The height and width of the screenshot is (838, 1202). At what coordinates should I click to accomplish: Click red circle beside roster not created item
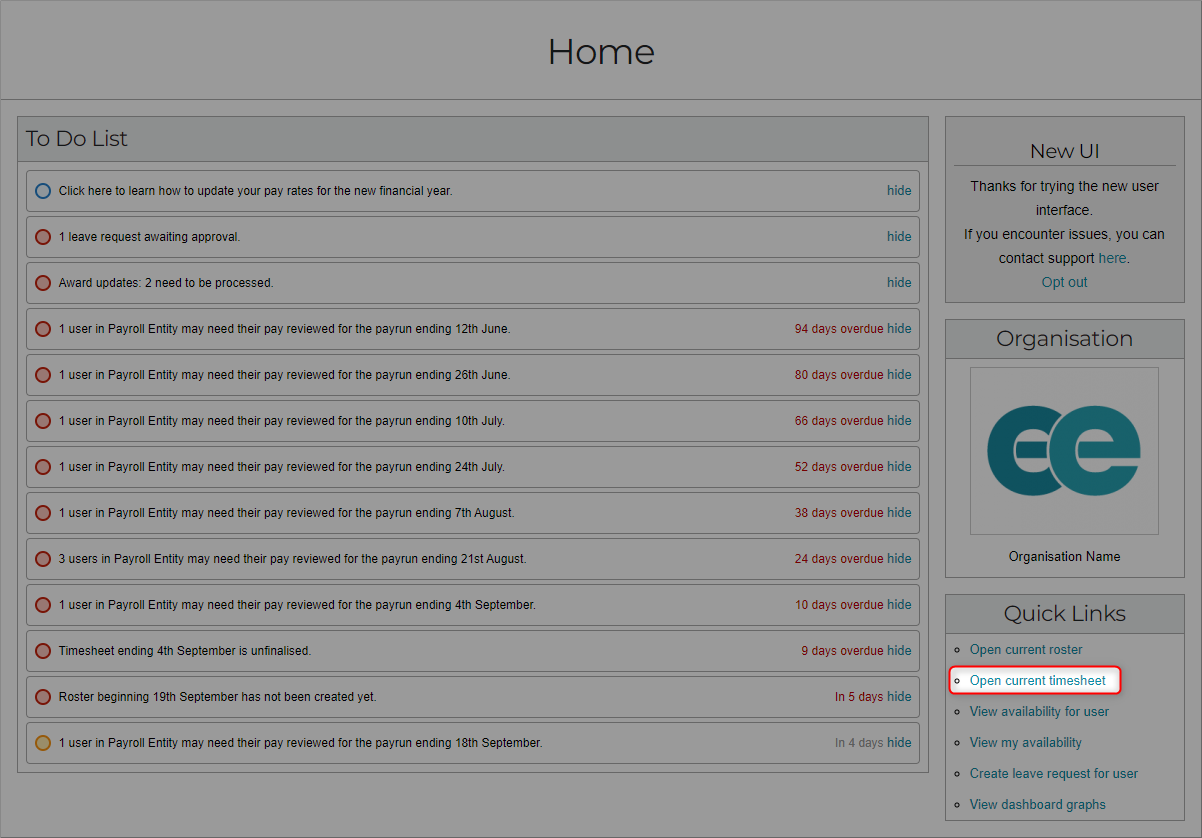click(x=43, y=697)
